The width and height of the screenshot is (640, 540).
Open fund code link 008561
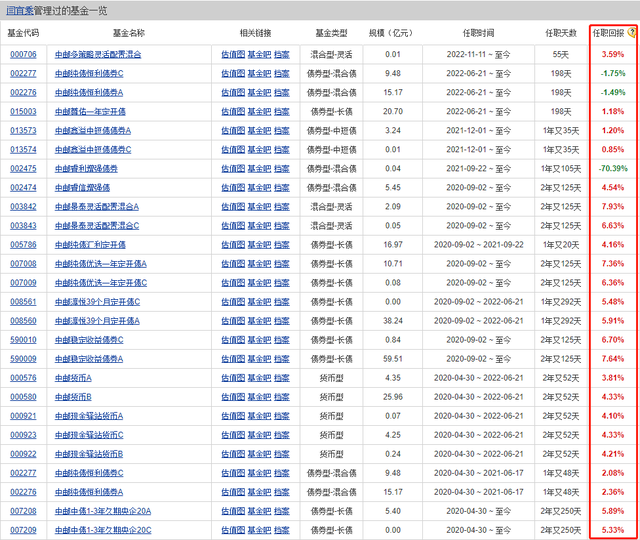(x=23, y=302)
